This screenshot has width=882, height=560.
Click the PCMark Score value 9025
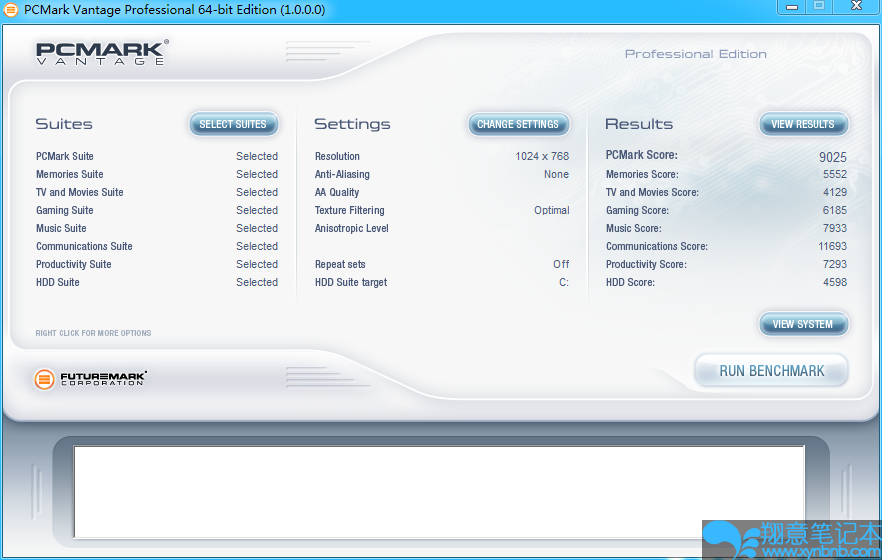click(x=832, y=157)
